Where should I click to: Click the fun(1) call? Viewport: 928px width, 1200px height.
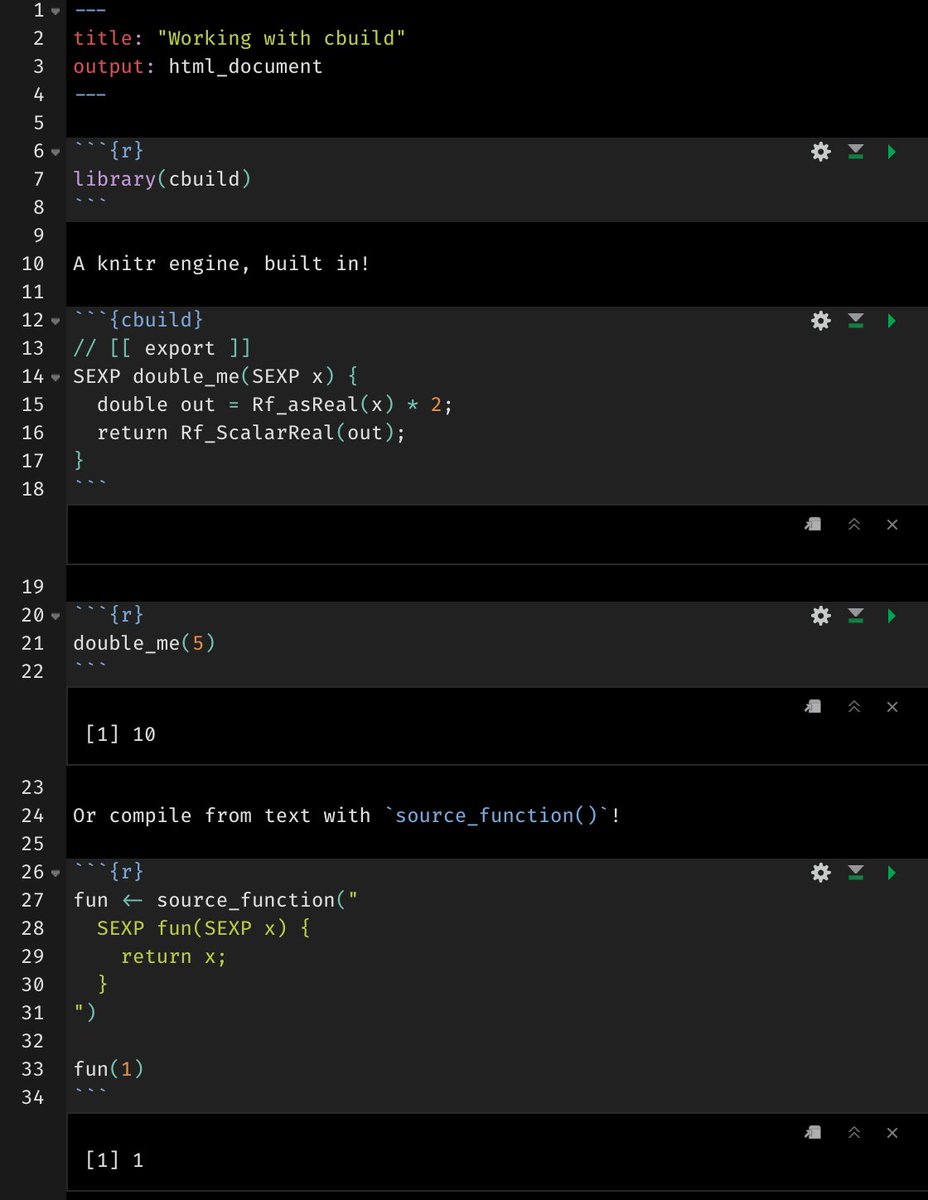click(109, 1069)
